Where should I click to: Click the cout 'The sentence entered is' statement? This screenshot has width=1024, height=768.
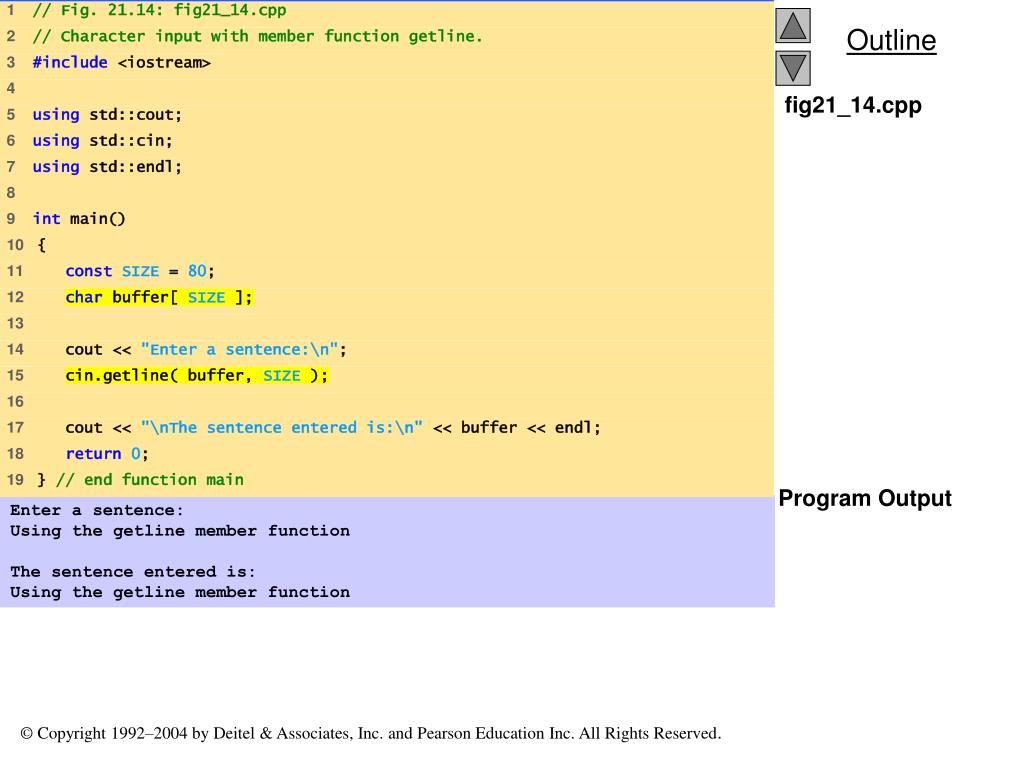pyautogui.click(x=332, y=428)
